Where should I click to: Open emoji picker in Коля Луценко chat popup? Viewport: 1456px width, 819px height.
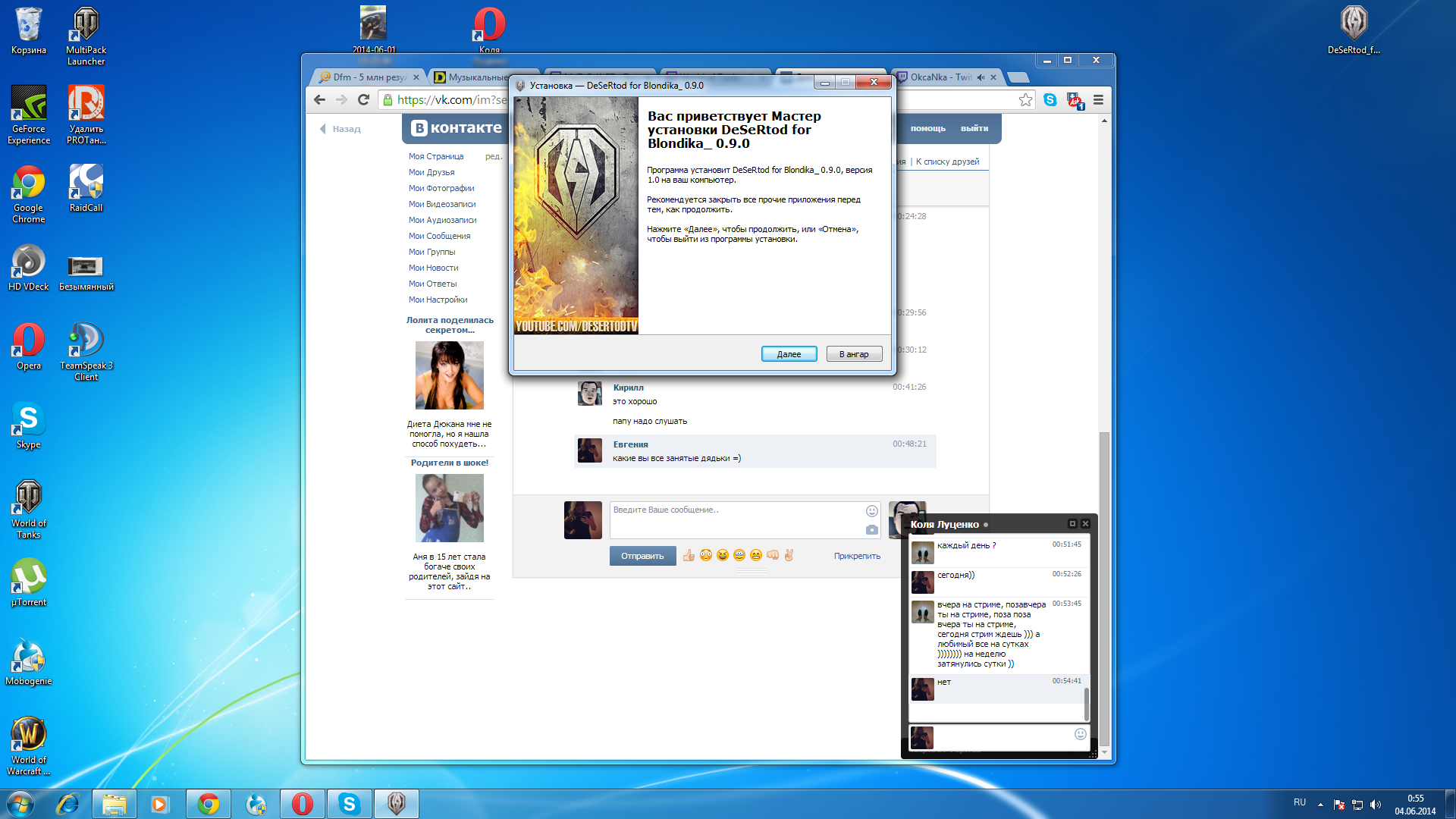point(1081,734)
